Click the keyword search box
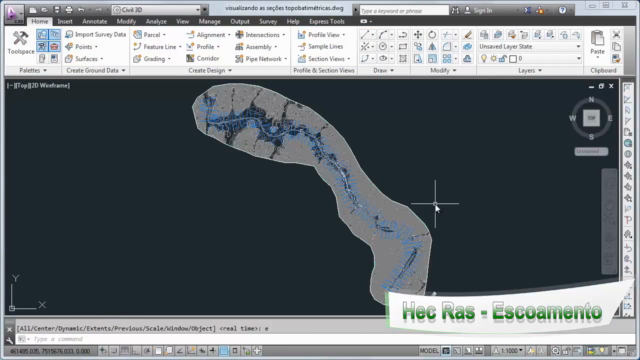640x360 pixels. tap(404, 10)
